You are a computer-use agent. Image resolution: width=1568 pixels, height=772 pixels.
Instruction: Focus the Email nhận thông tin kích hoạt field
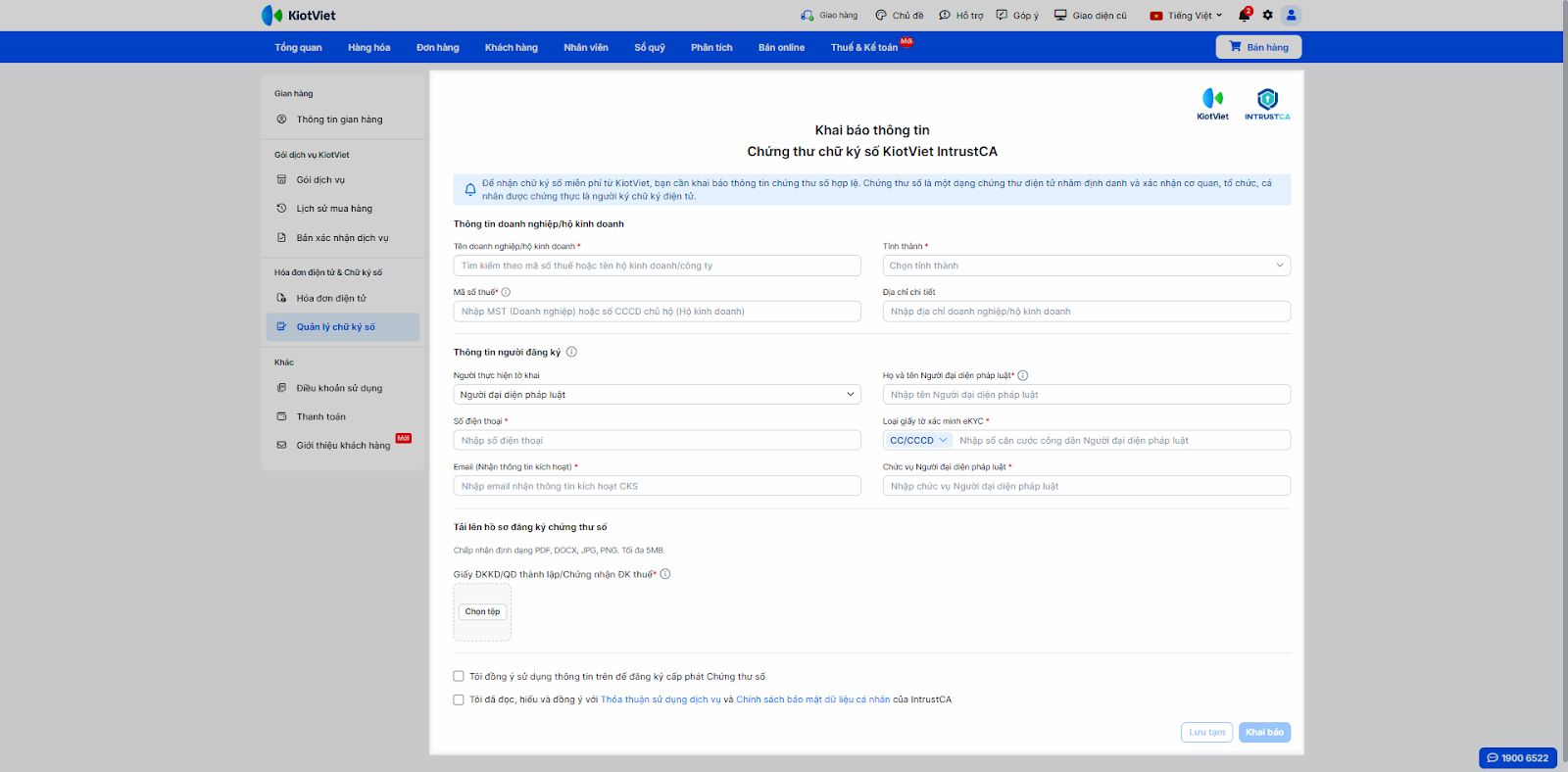pos(658,486)
